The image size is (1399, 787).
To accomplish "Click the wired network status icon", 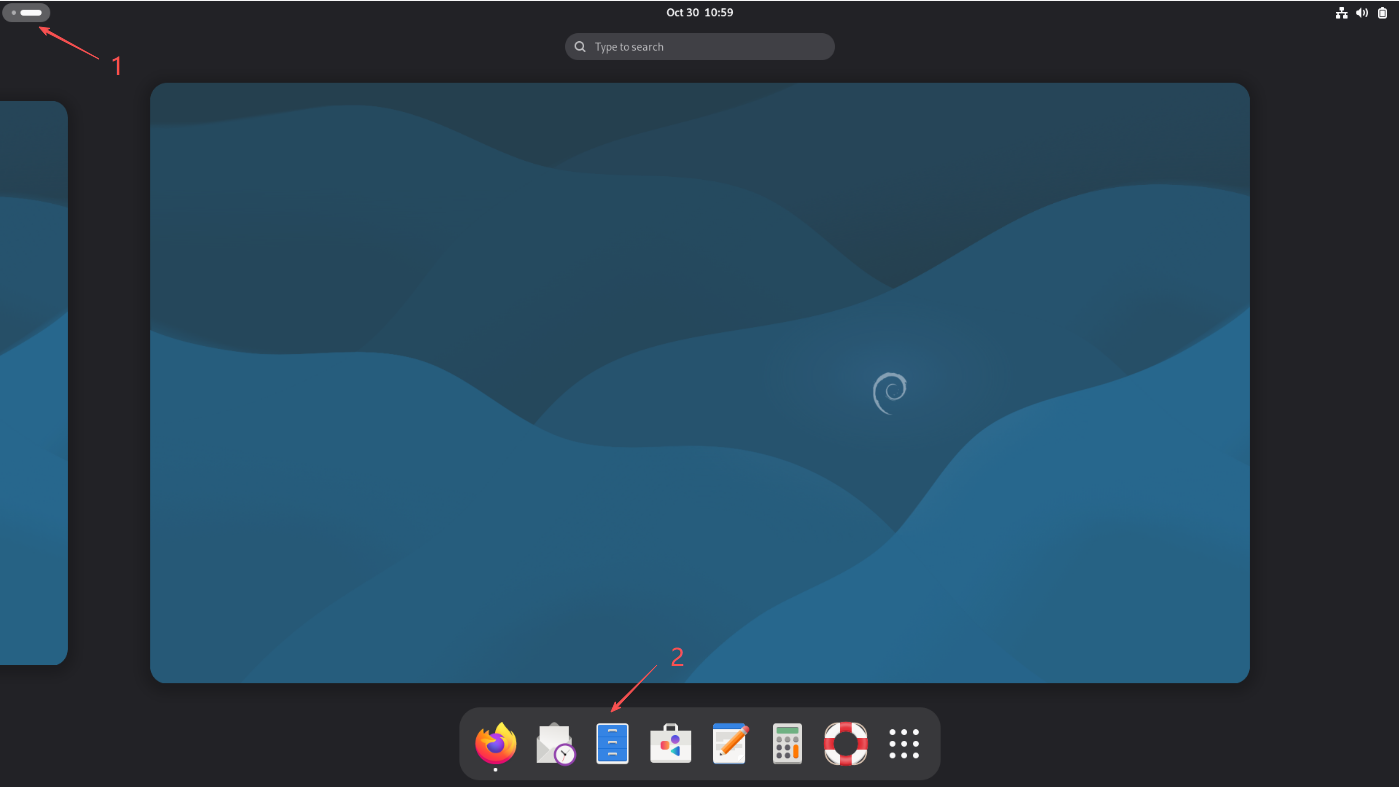I will [1342, 13].
